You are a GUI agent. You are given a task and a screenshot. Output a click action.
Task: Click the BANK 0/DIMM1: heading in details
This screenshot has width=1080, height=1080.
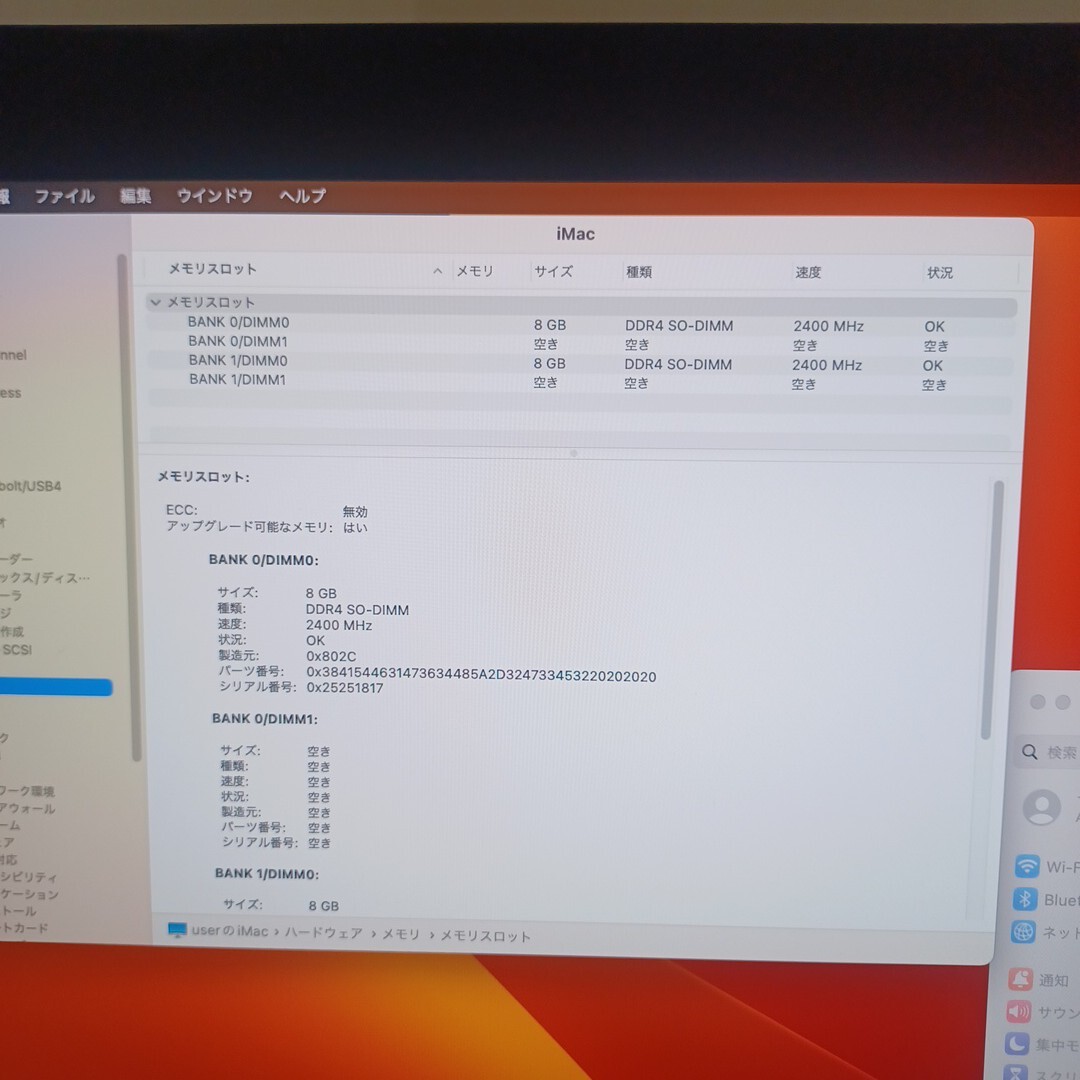pyautogui.click(x=264, y=718)
